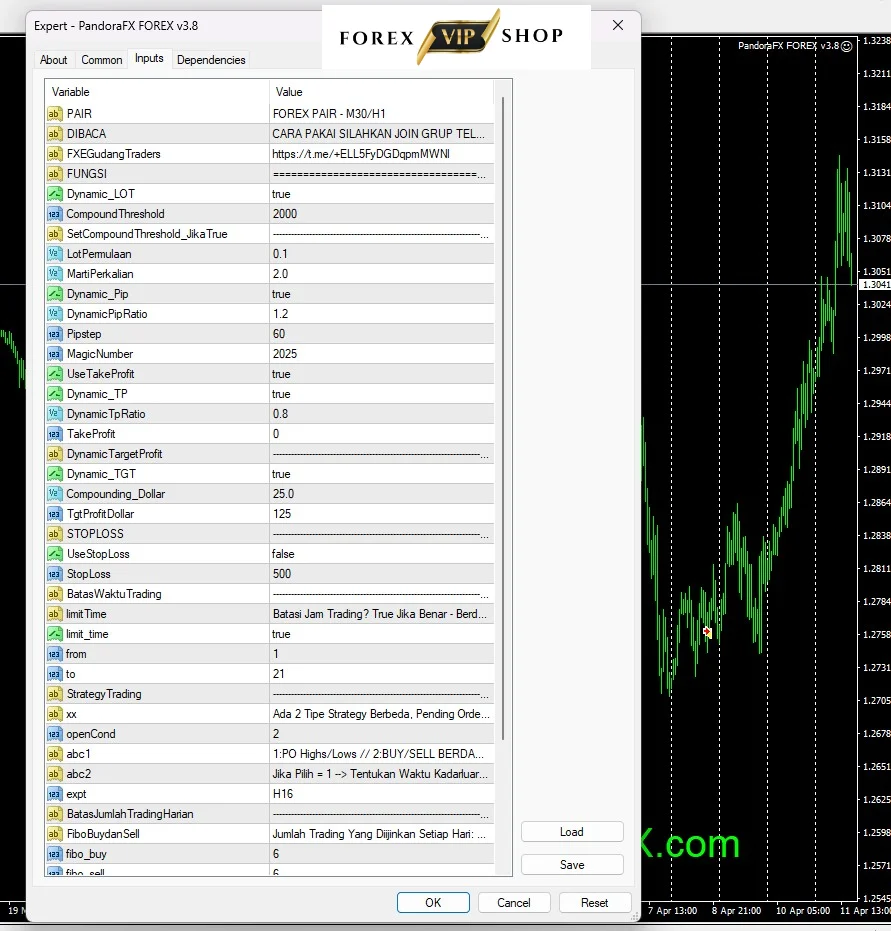
Task: Click the integer icon beside TgtProfitDollar
Action: pos(54,514)
